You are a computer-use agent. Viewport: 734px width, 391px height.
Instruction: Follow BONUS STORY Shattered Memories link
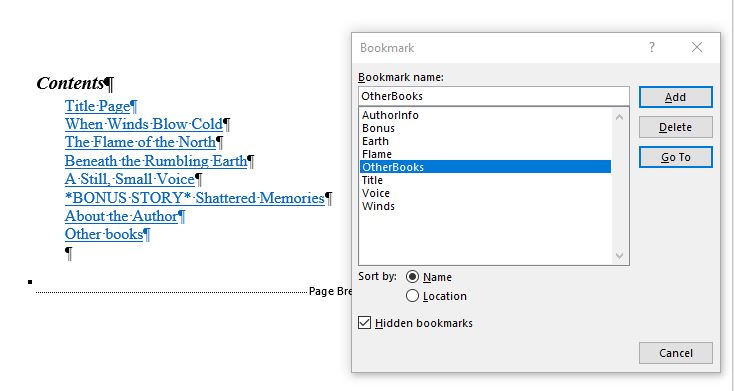[195, 198]
